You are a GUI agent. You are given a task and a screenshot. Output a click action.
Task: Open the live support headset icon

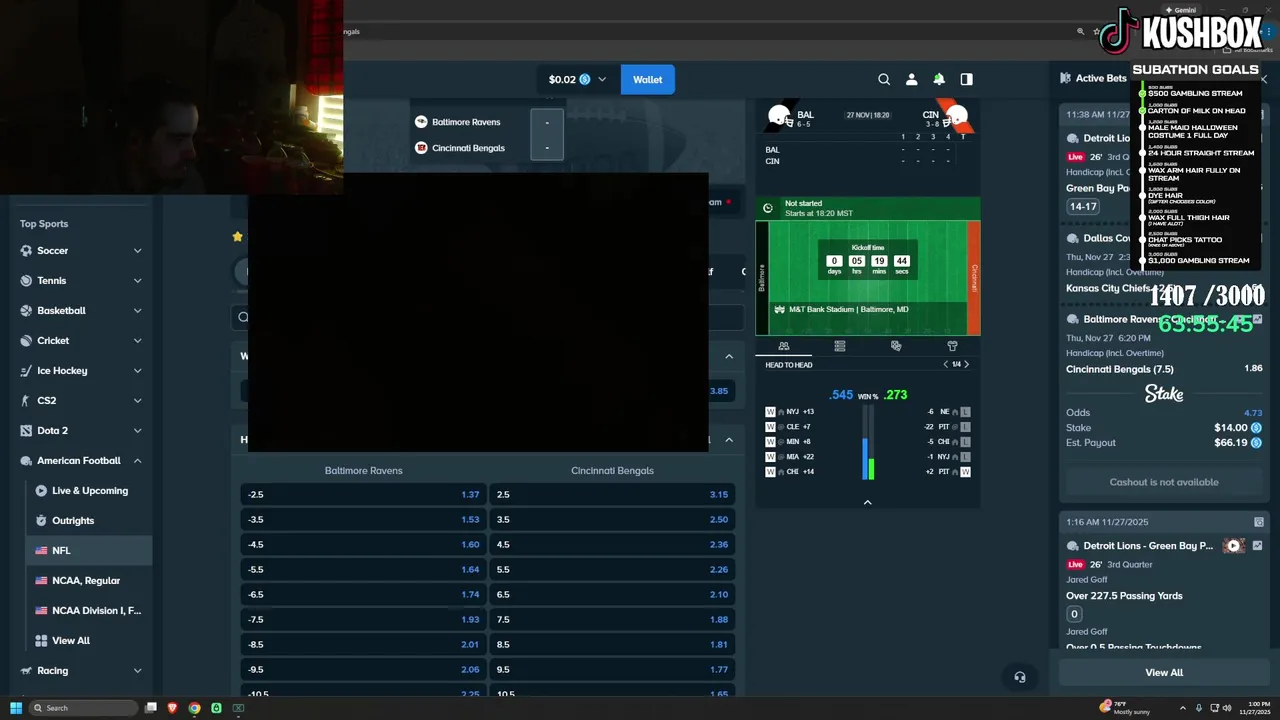point(1020,677)
